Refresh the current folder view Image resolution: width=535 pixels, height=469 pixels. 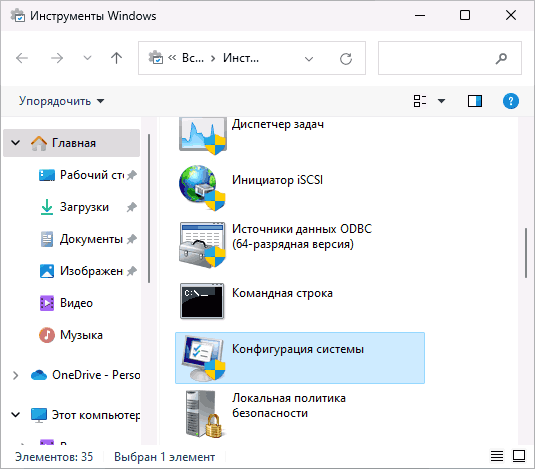tap(346, 59)
